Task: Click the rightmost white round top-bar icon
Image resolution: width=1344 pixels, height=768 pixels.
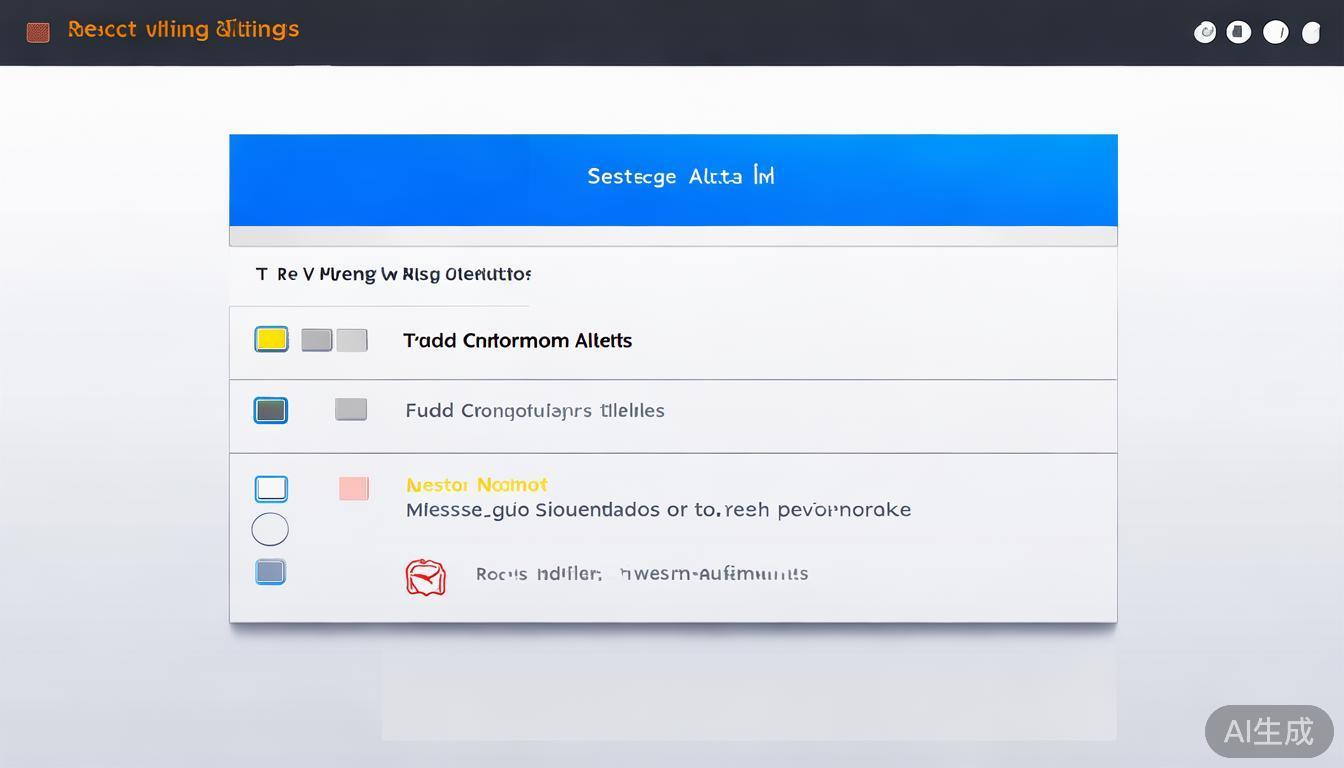Action: coord(1311,33)
